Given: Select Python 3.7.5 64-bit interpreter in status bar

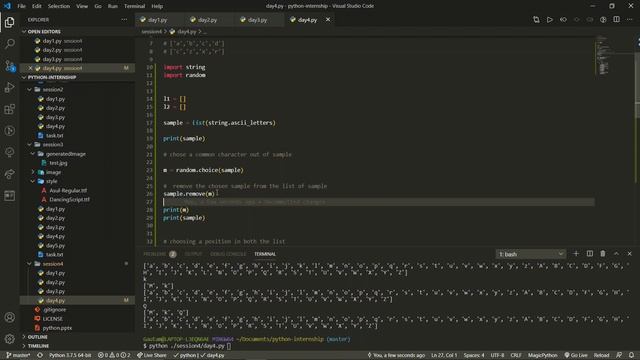Looking at the screenshot, I should point(70,355).
